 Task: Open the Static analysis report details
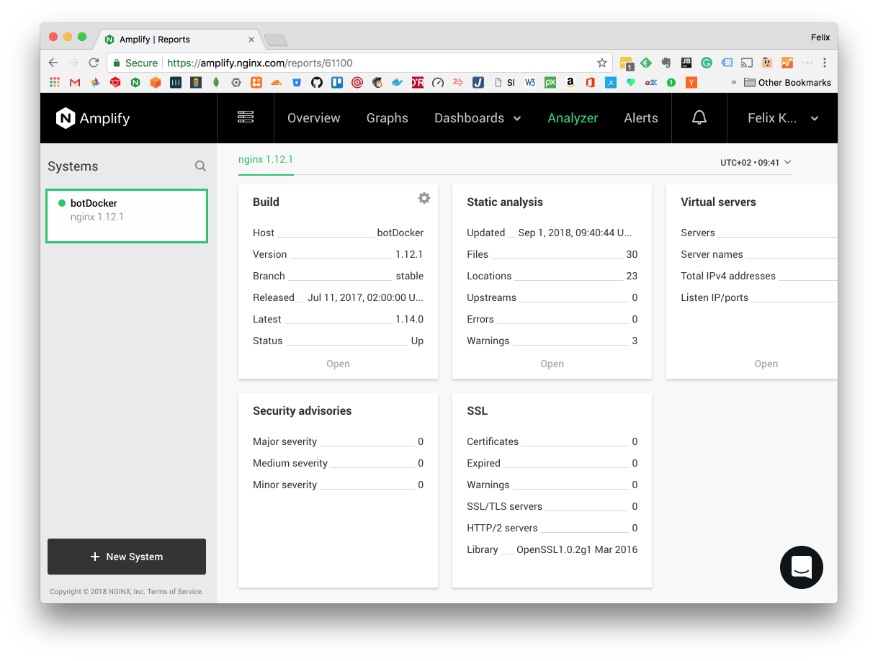(x=552, y=364)
